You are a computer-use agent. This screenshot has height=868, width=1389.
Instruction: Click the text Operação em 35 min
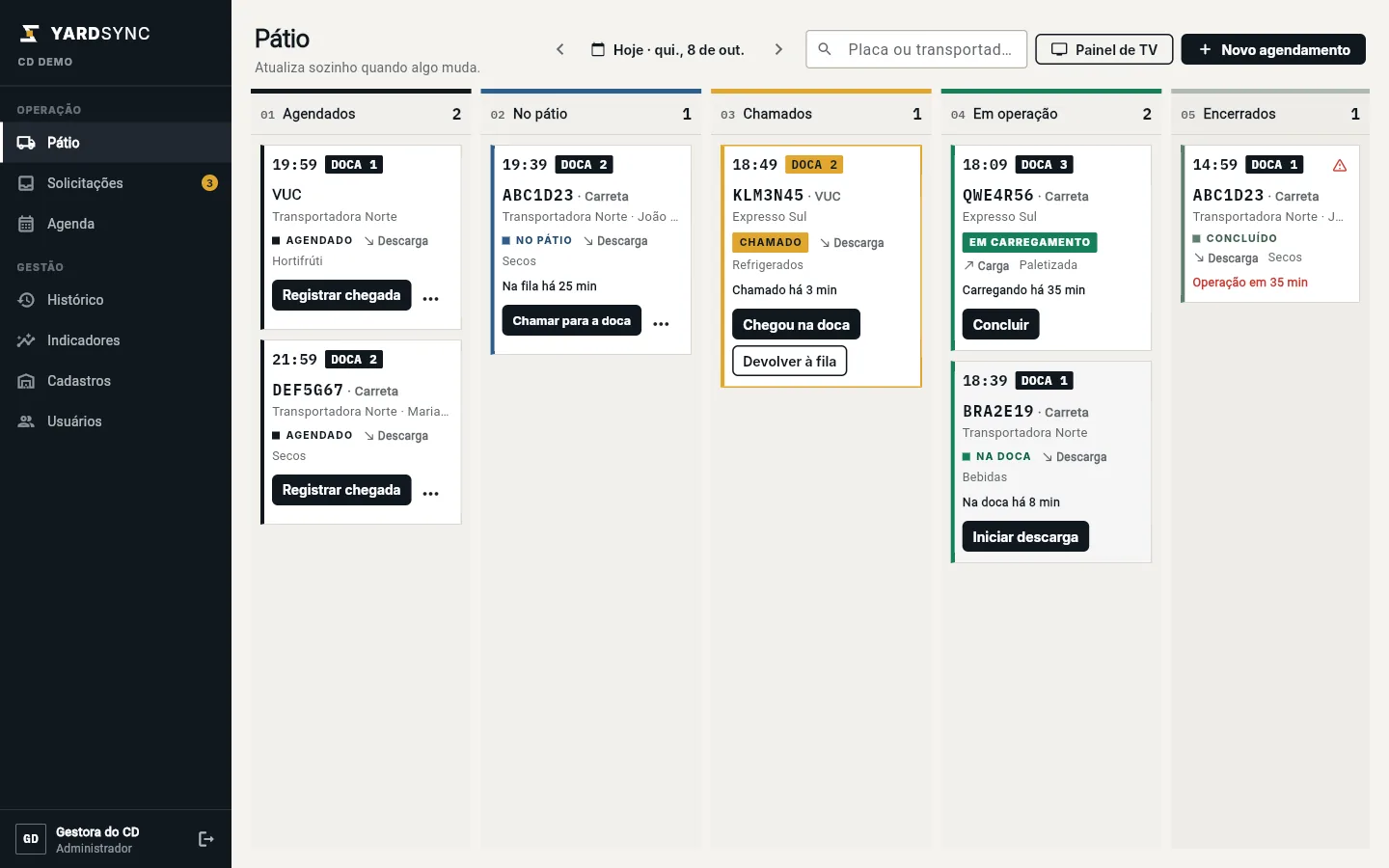tap(1250, 283)
